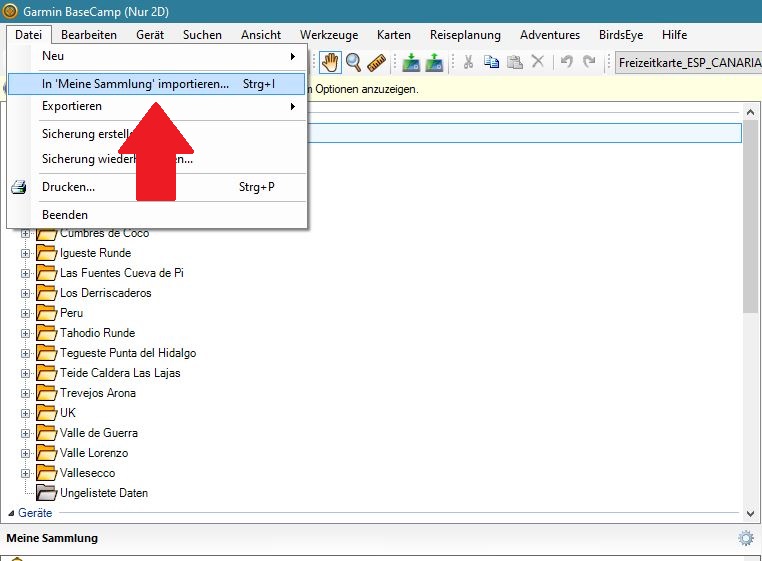The width and height of the screenshot is (762, 561).
Task: Open the Datei menu
Action: pos(28,35)
